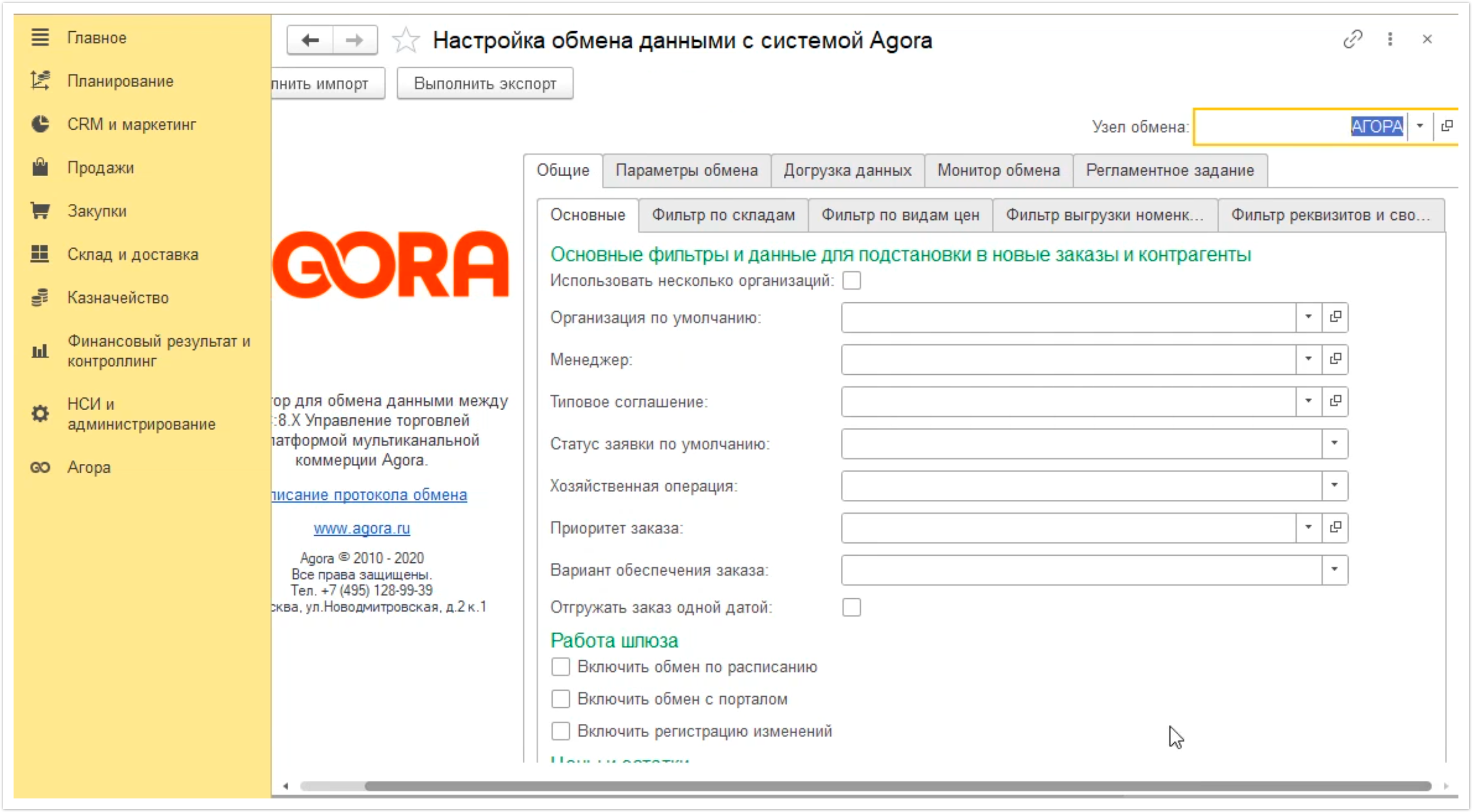Open the three-dot more options menu

1390,40
